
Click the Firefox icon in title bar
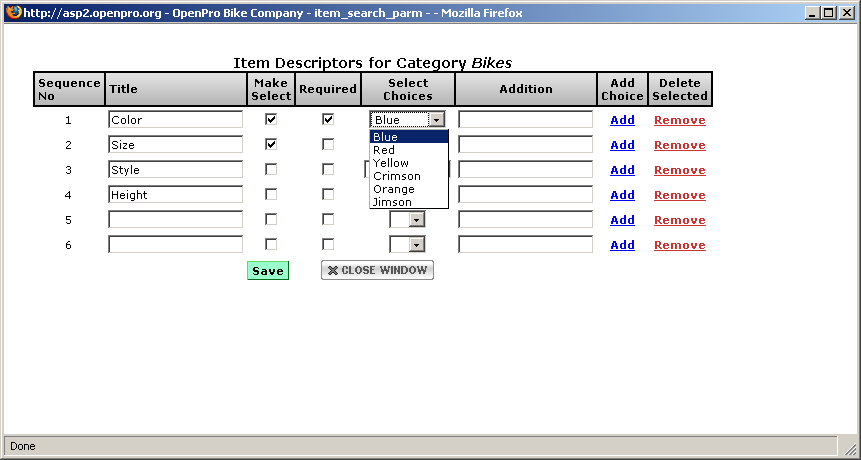tap(11, 13)
